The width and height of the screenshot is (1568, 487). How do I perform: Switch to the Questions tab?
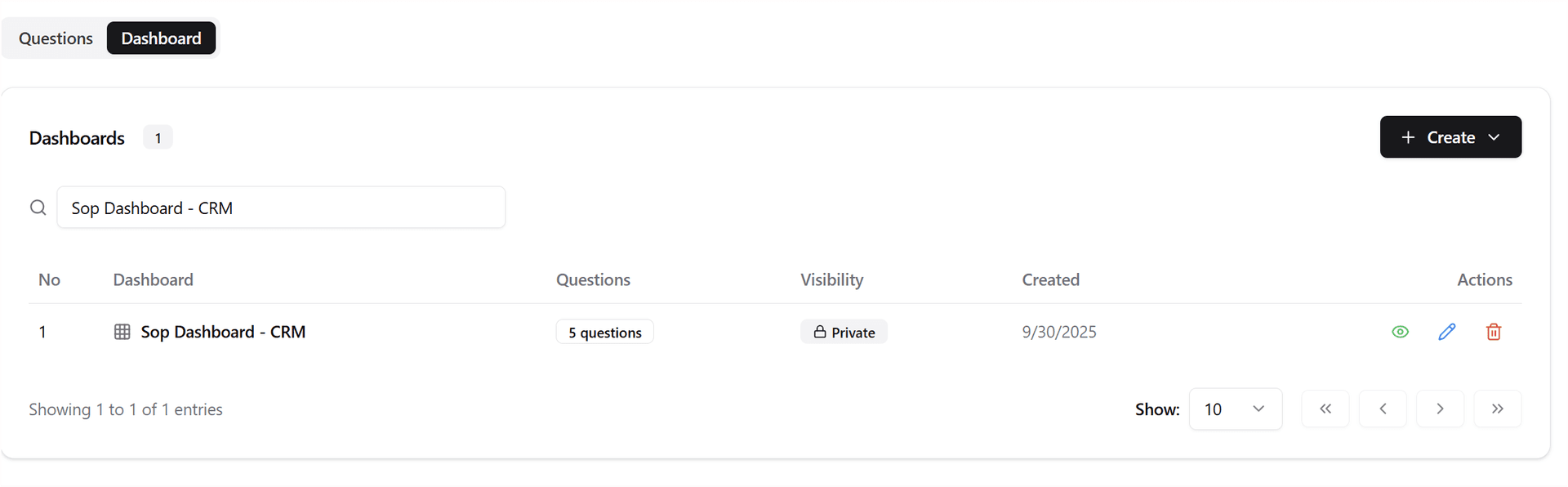pos(55,38)
